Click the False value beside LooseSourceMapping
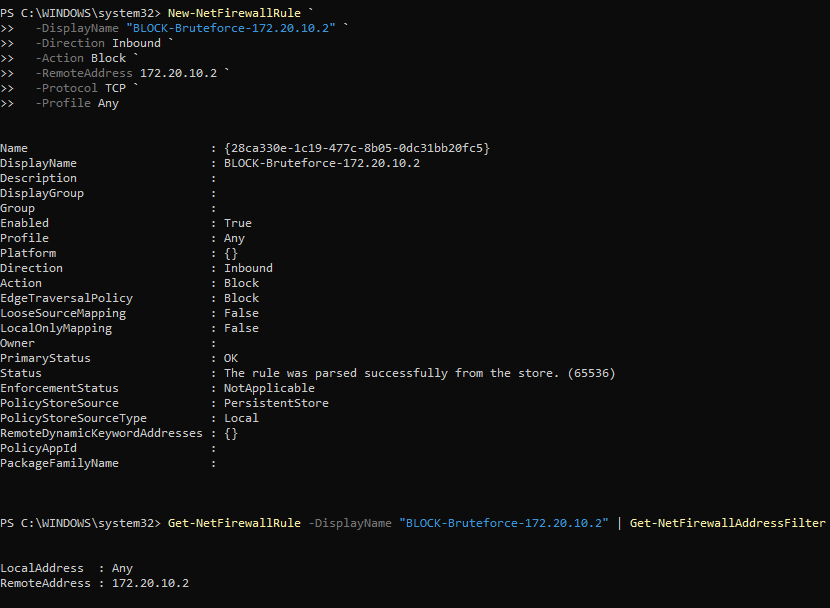The image size is (830, 608). (x=241, y=313)
